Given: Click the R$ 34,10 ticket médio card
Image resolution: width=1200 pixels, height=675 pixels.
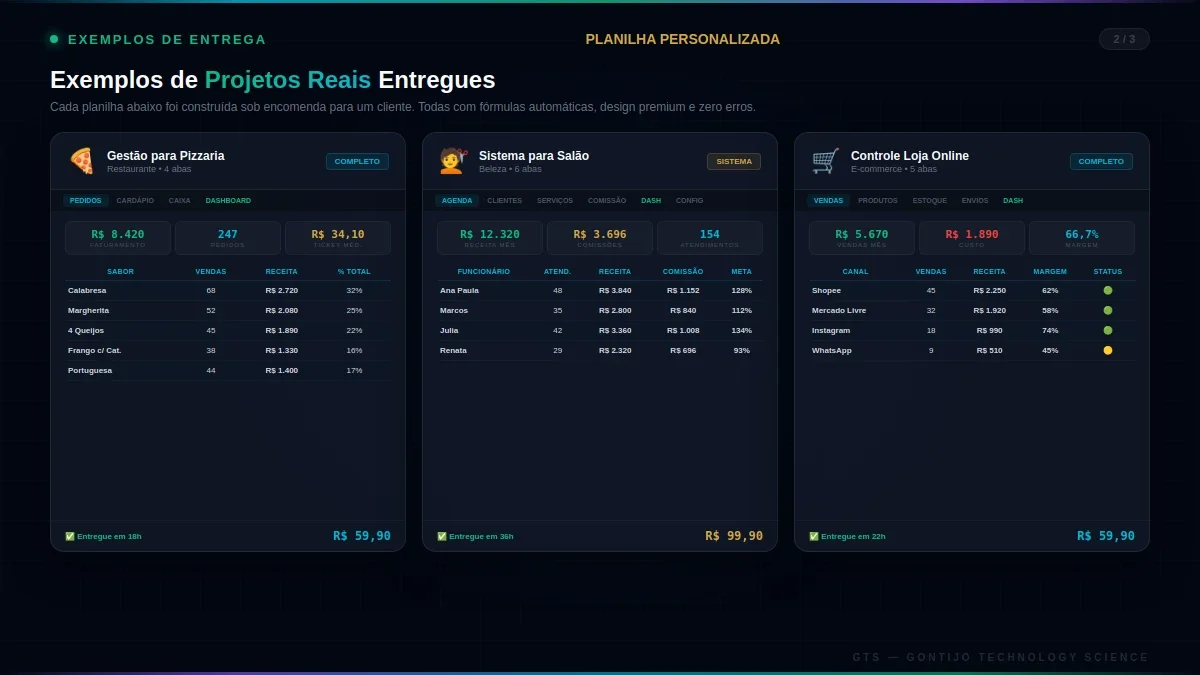Looking at the screenshot, I should coord(338,238).
